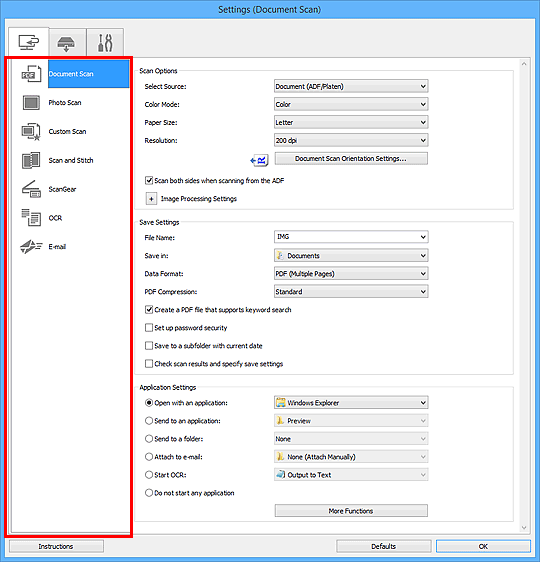Enable Save to a subfolder with current date
The width and height of the screenshot is (540, 562).
[x=149, y=346]
